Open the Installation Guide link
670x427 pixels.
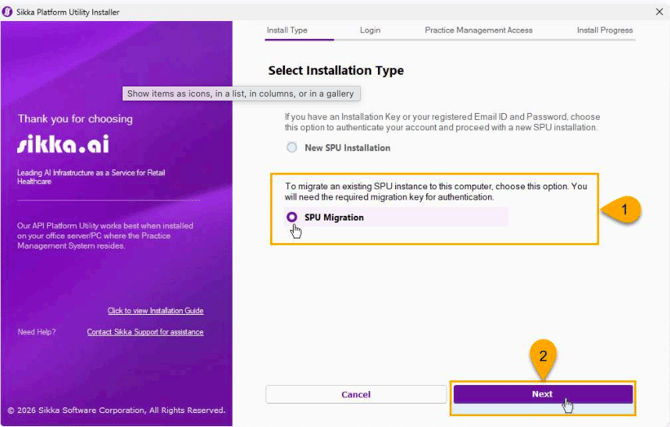[x=155, y=311]
